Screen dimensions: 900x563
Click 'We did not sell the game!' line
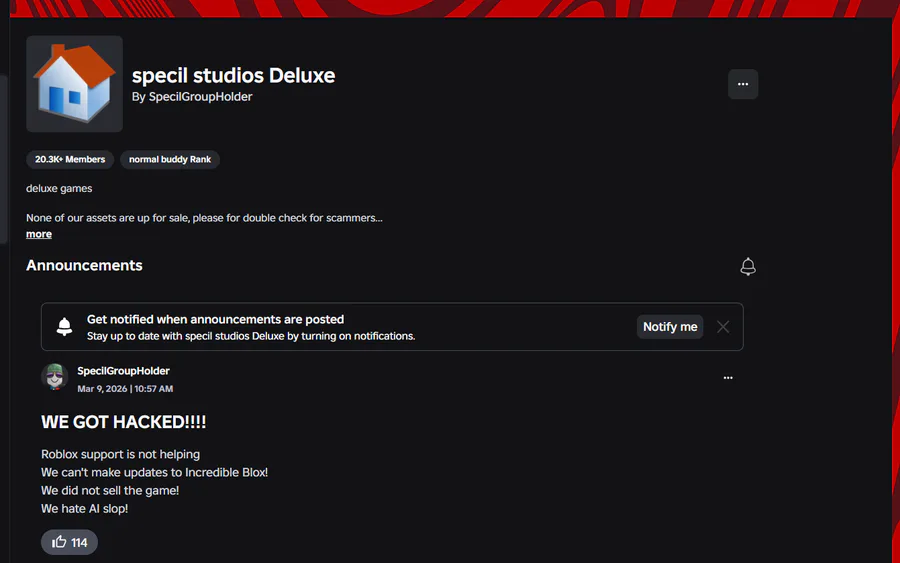pyautogui.click(x=110, y=491)
